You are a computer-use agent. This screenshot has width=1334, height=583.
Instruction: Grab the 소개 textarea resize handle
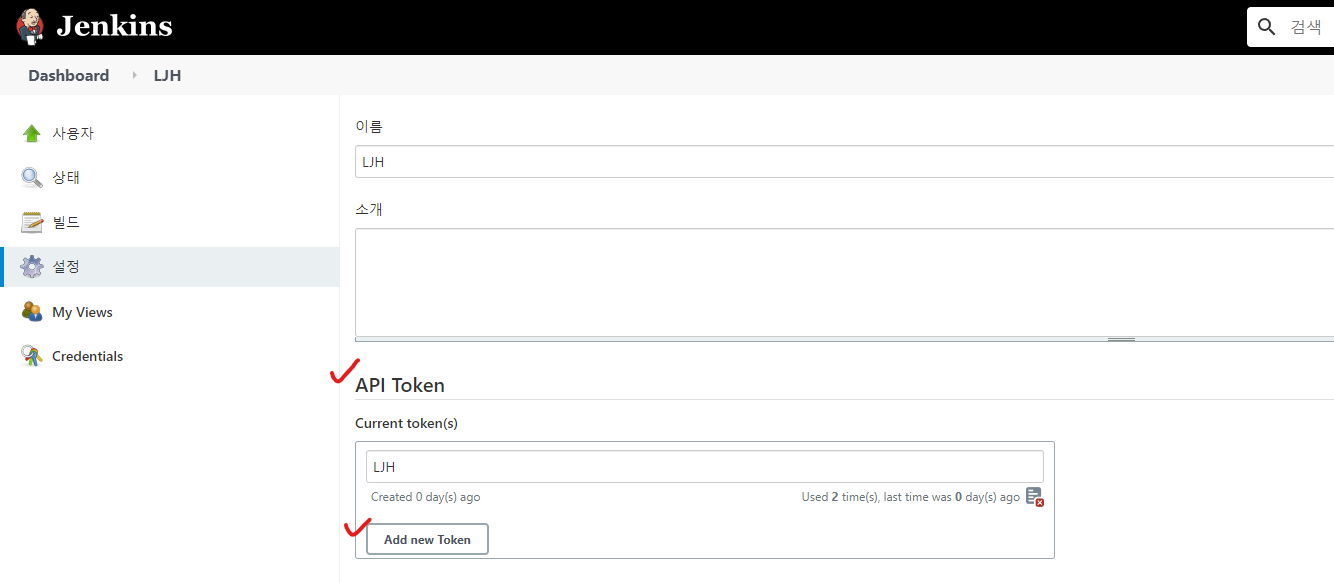pyautogui.click(x=1121, y=340)
